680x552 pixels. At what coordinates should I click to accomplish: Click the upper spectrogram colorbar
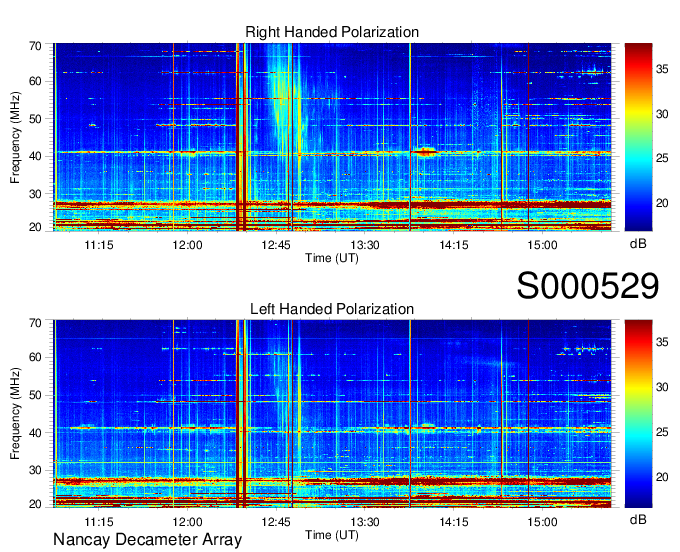pyautogui.click(x=638, y=137)
